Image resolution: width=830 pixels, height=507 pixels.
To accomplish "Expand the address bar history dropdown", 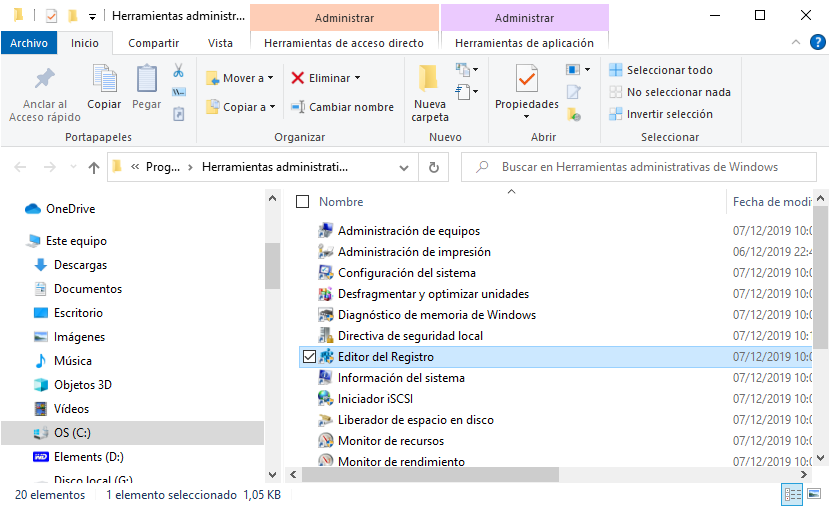I will (x=404, y=168).
